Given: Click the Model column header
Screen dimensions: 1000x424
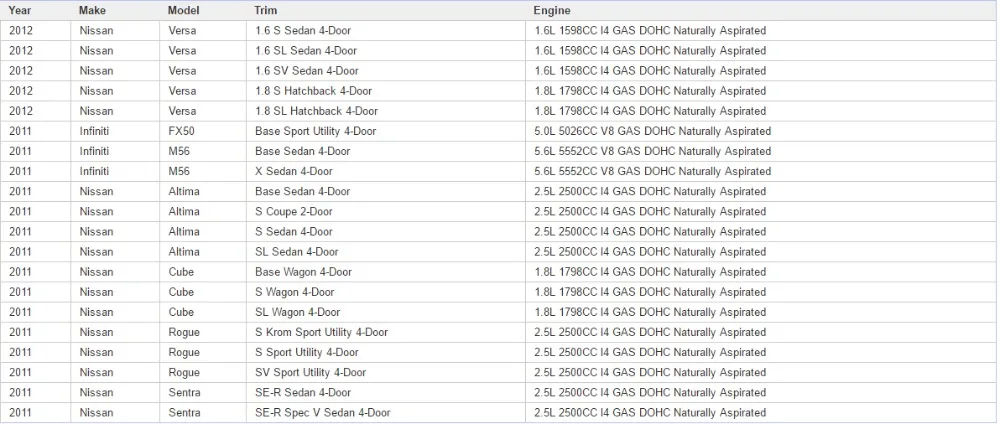Looking at the screenshot, I should 203,10.
